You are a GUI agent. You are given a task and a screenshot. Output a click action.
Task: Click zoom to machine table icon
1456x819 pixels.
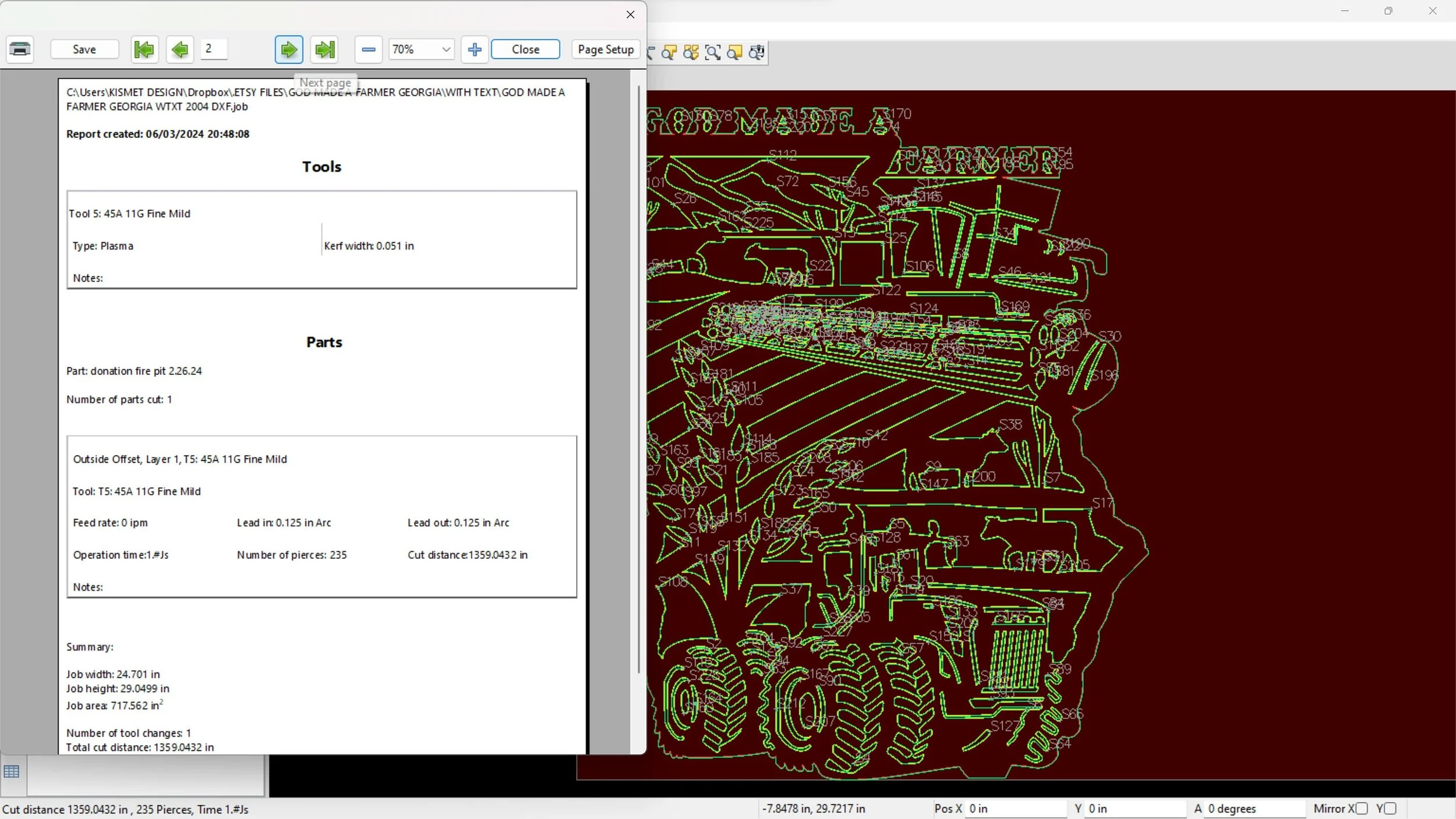tap(757, 53)
